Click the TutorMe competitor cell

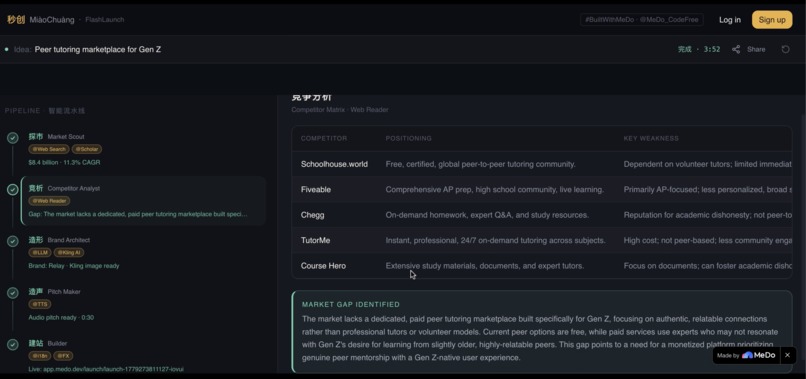pyautogui.click(x=316, y=240)
